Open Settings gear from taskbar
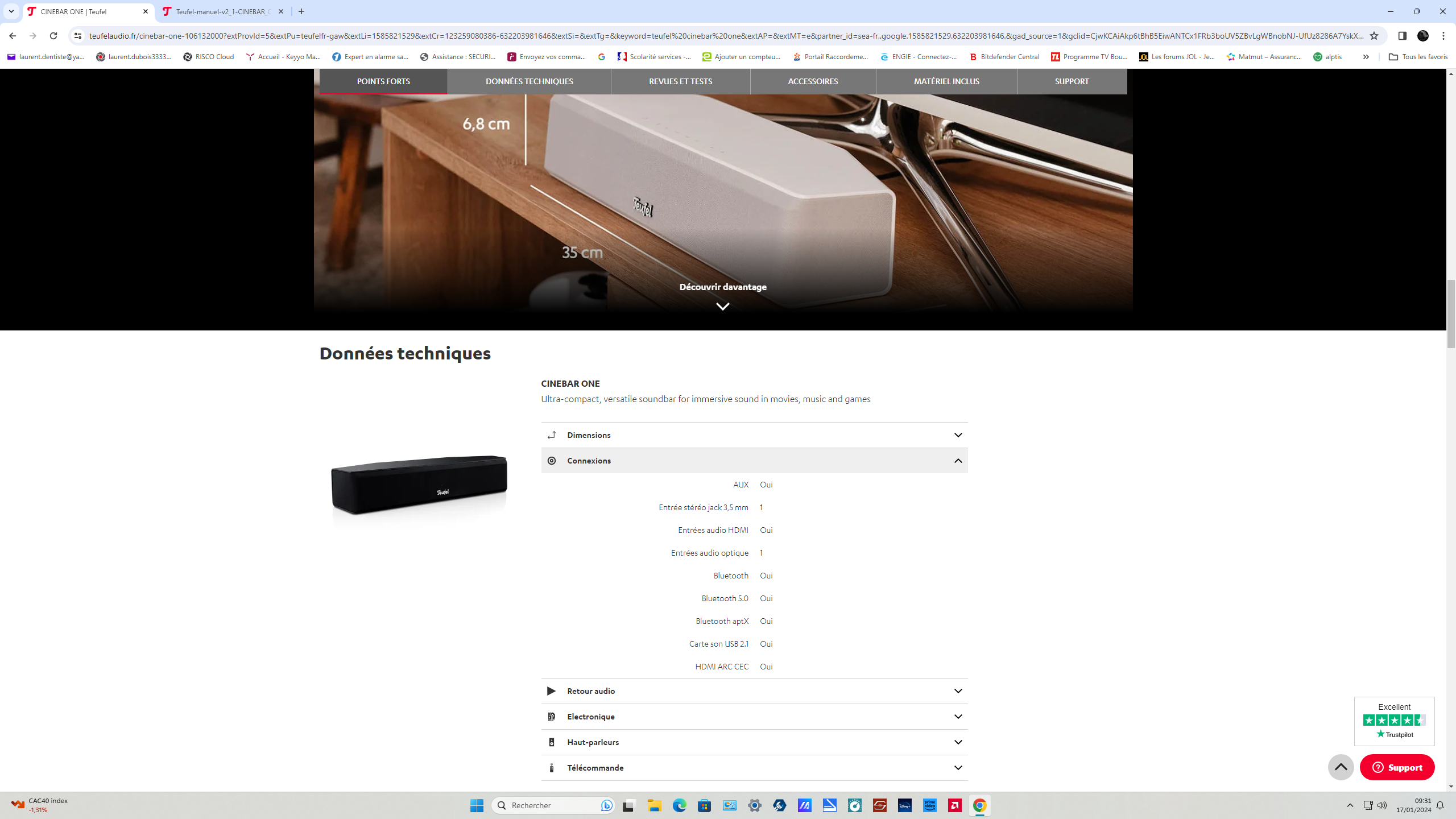 tap(754, 805)
